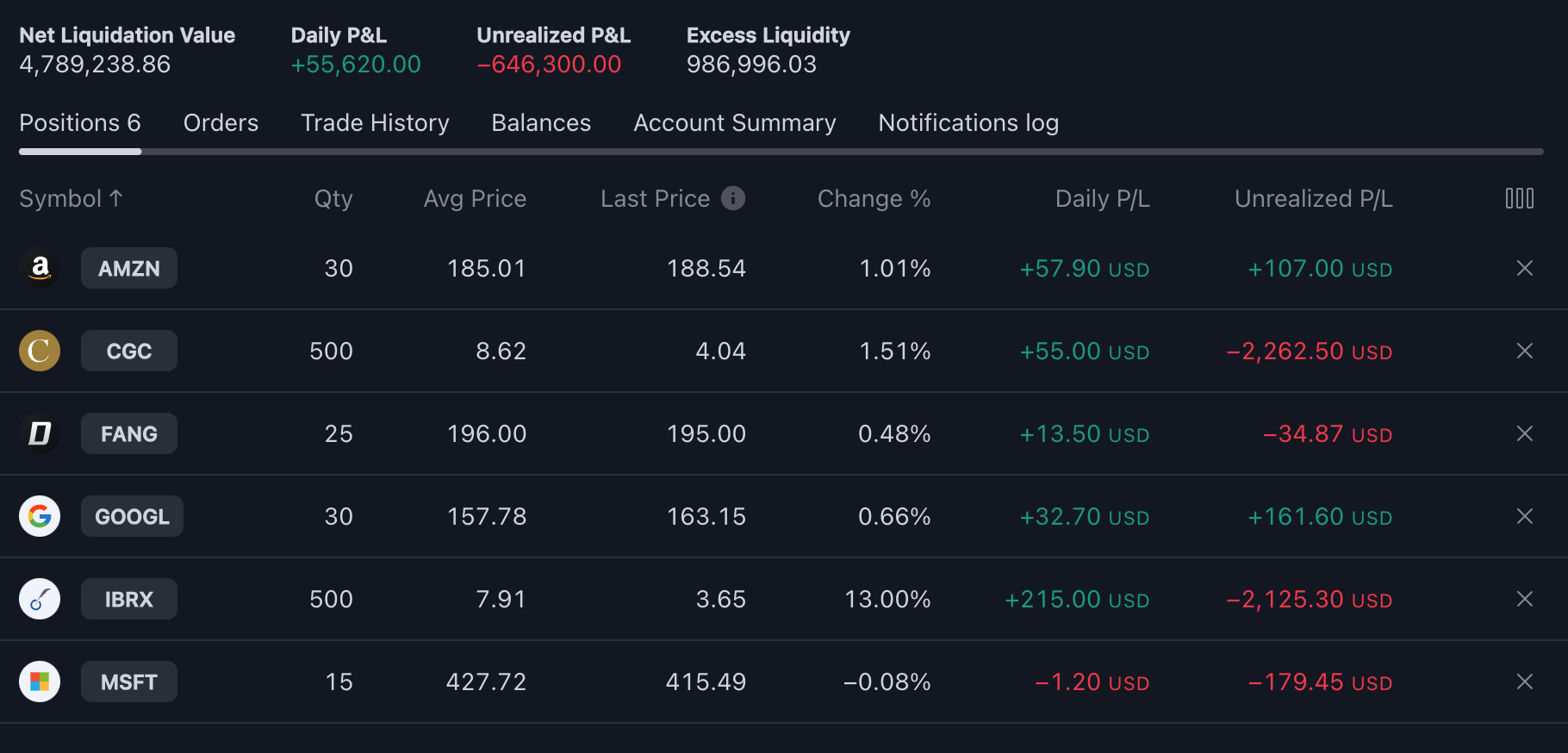Click the Canopy Growth logo icon

pos(40,352)
